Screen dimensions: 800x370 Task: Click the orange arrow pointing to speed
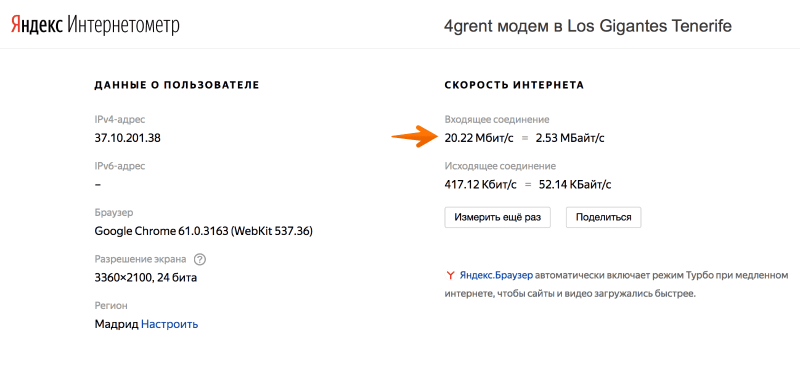[x=414, y=136]
